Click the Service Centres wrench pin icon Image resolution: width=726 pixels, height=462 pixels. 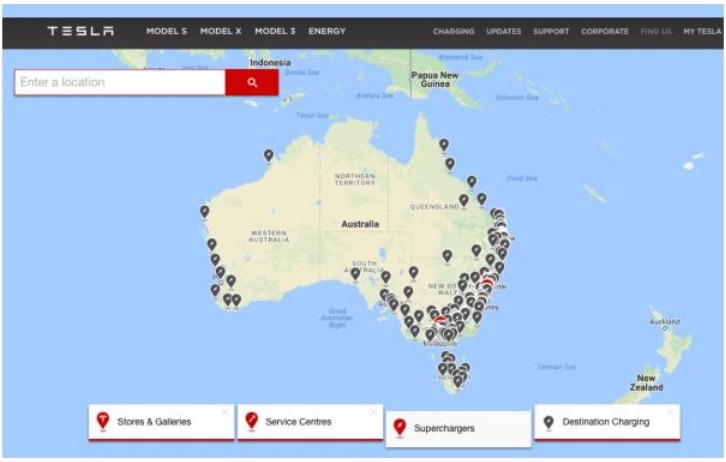(251, 421)
